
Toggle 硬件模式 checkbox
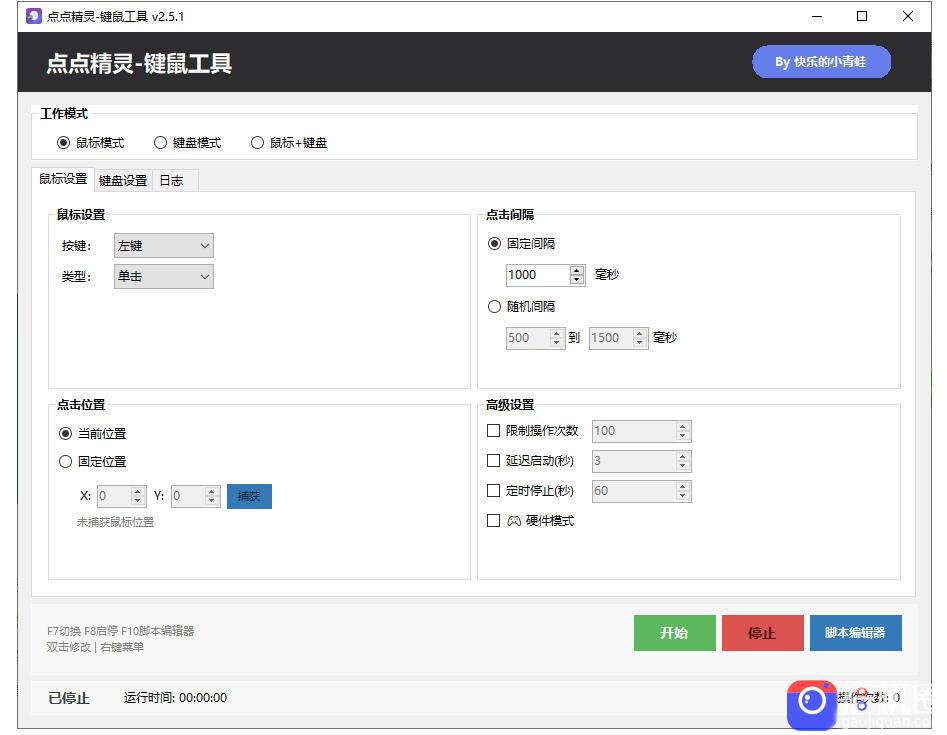coord(493,521)
